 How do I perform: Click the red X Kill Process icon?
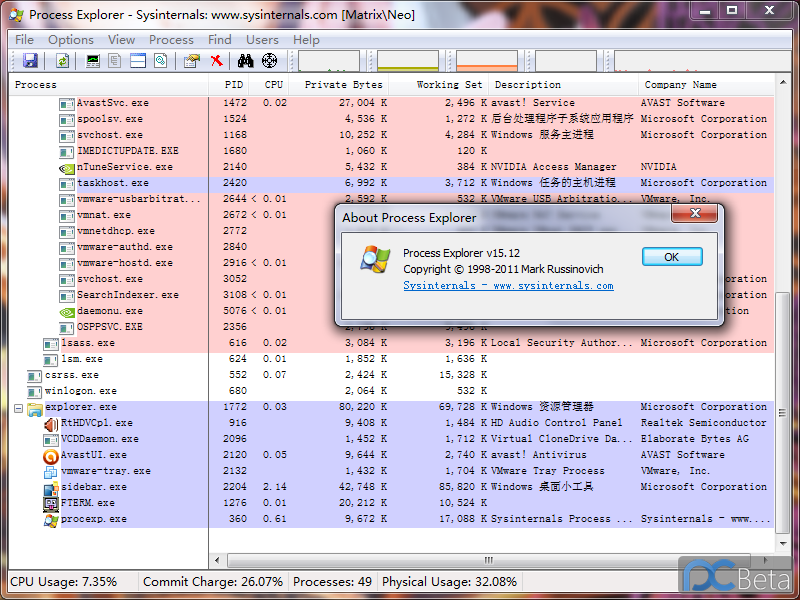217,61
